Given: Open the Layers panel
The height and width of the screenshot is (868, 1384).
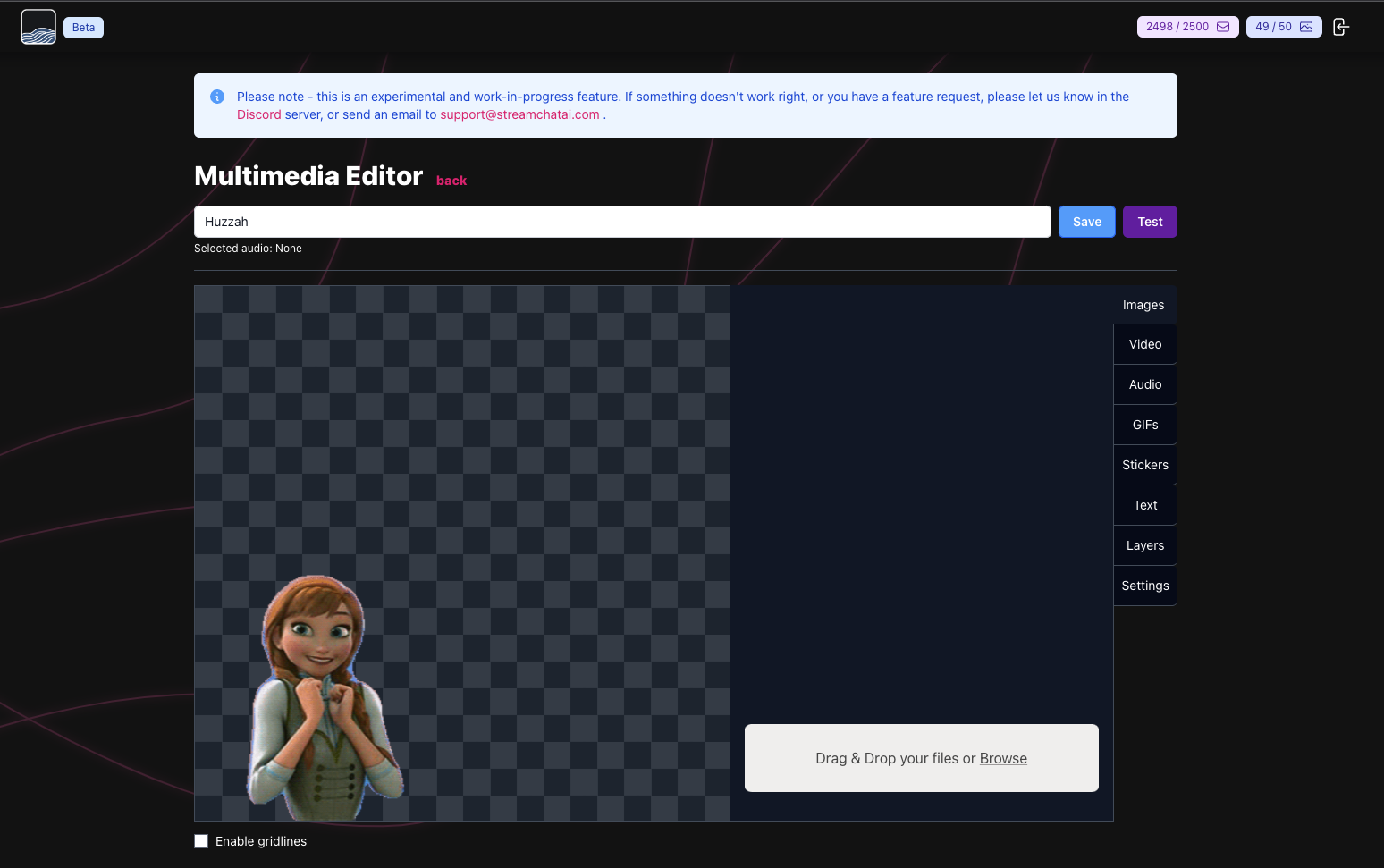Looking at the screenshot, I should pyautogui.click(x=1144, y=544).
